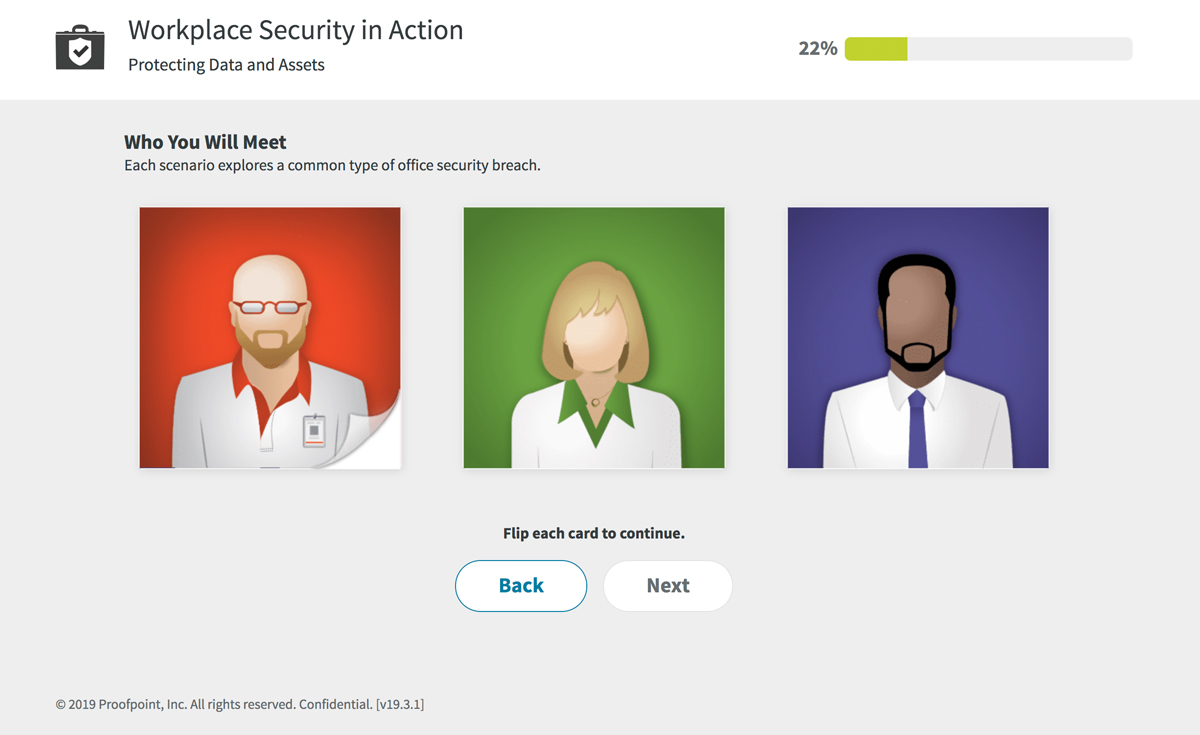Click the unfilled gray portion of progress bar
The width and height of the screenshot is (1200, 735).
(x=1020, y=49)
